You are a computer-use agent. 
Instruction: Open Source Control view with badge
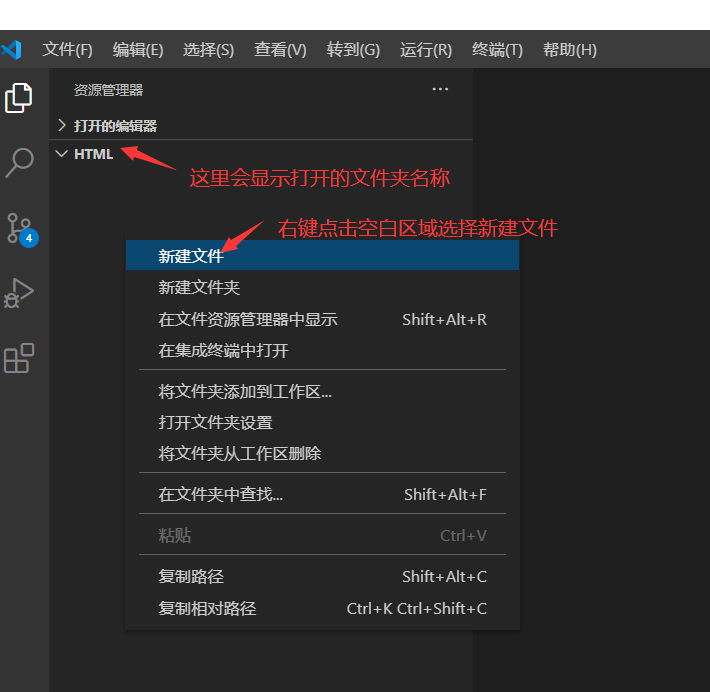19,228
